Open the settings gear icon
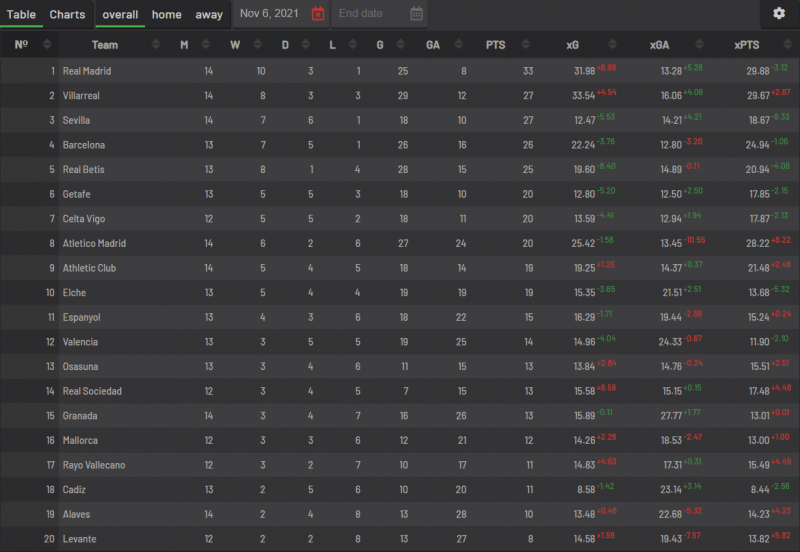Image resolution: width=800 pixels, height=552 pixels. coord(779,13)
